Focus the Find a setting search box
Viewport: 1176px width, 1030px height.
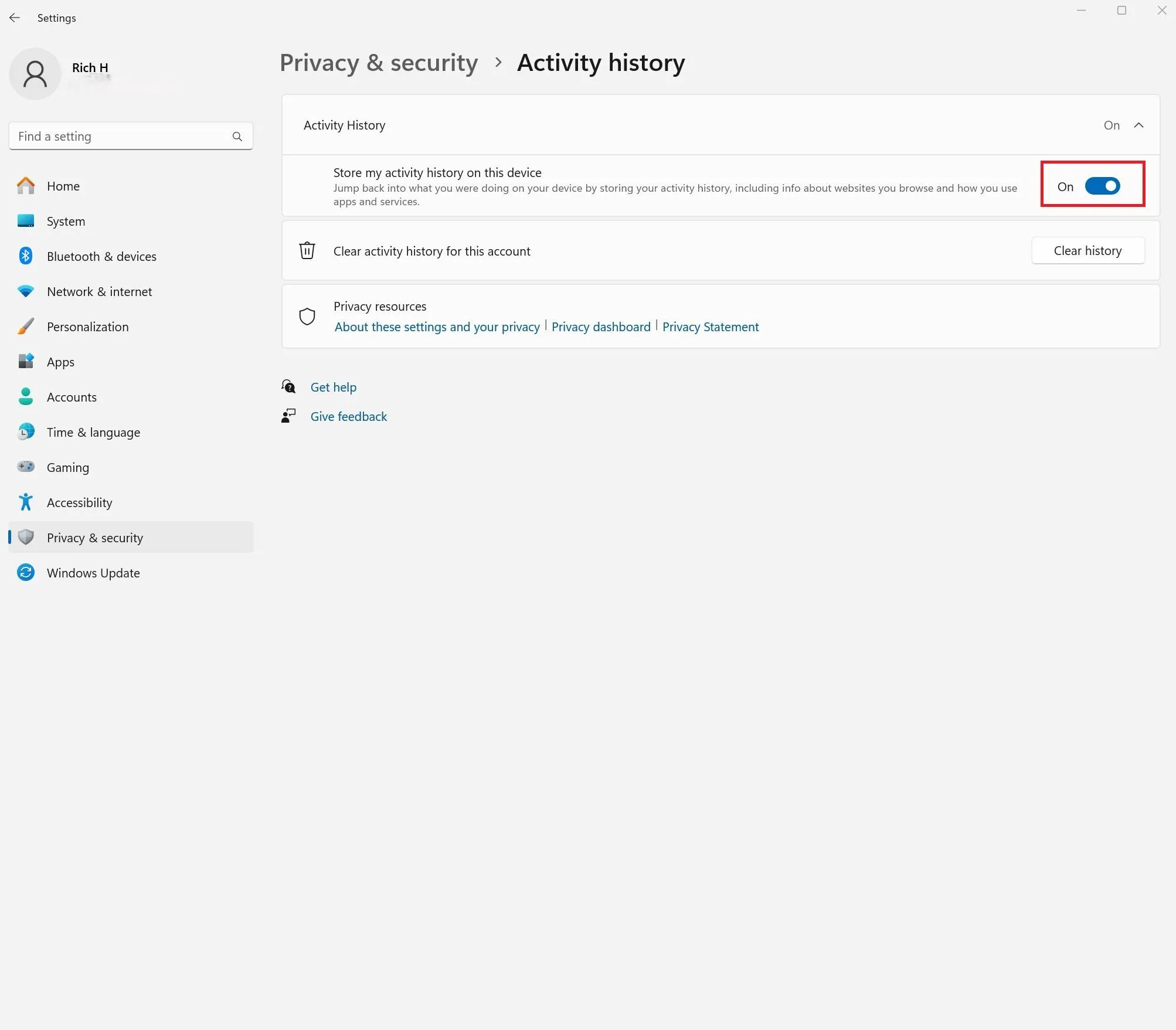click(120, 137)
